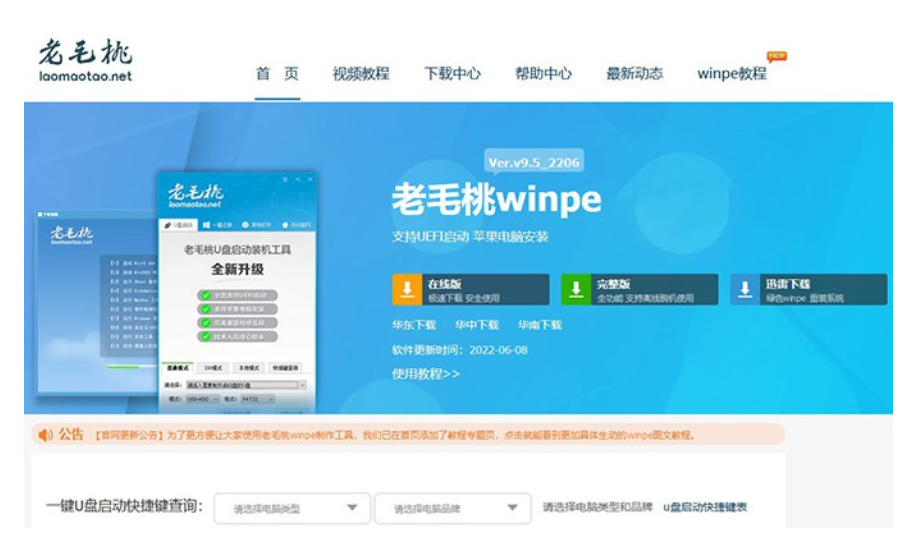The image size is (904, 535).
Task: Open the 使用教程>> link
Action: coord(426,373)
